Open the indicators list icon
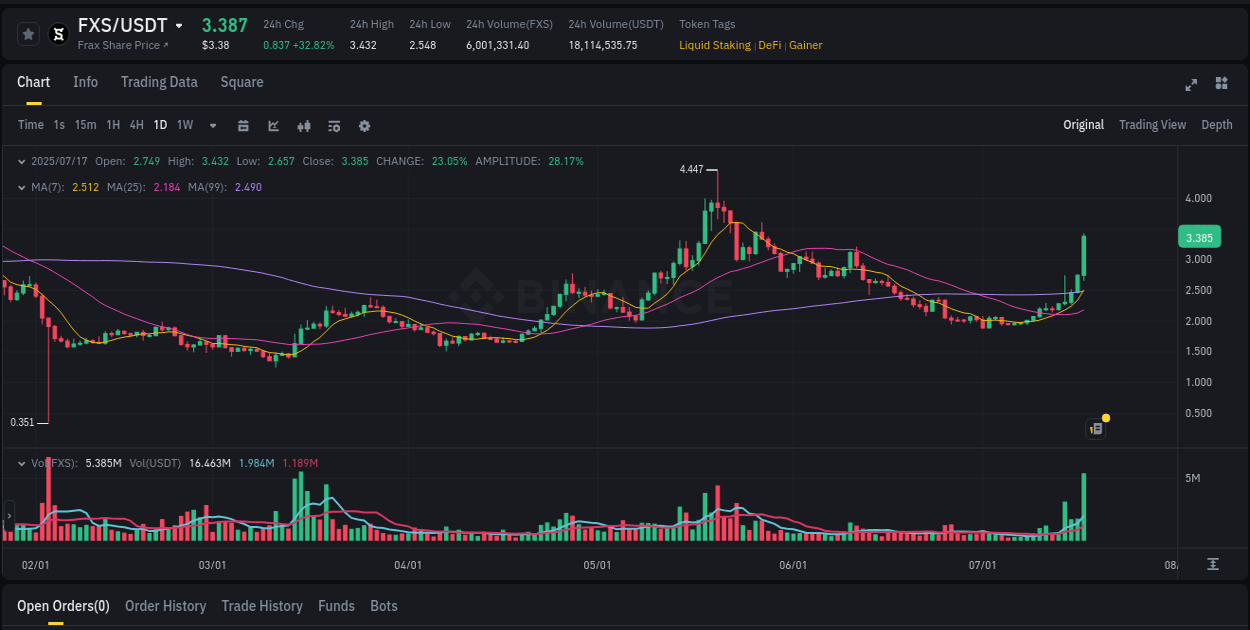The width and height of the screenshot is (1250, 630). point(333,125)
